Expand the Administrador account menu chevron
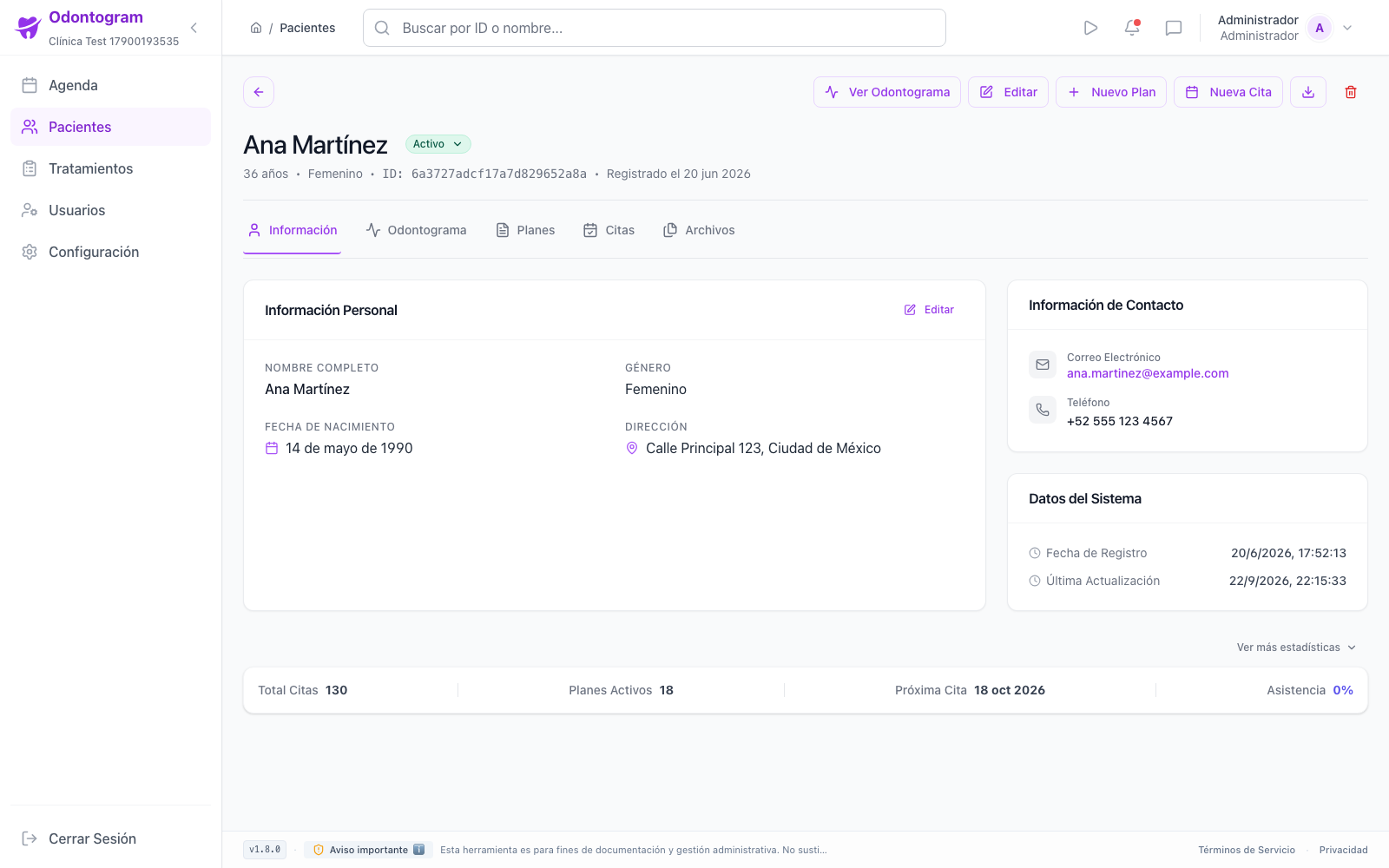This screenshot has width=1389, height=868. click(1347, 28)
